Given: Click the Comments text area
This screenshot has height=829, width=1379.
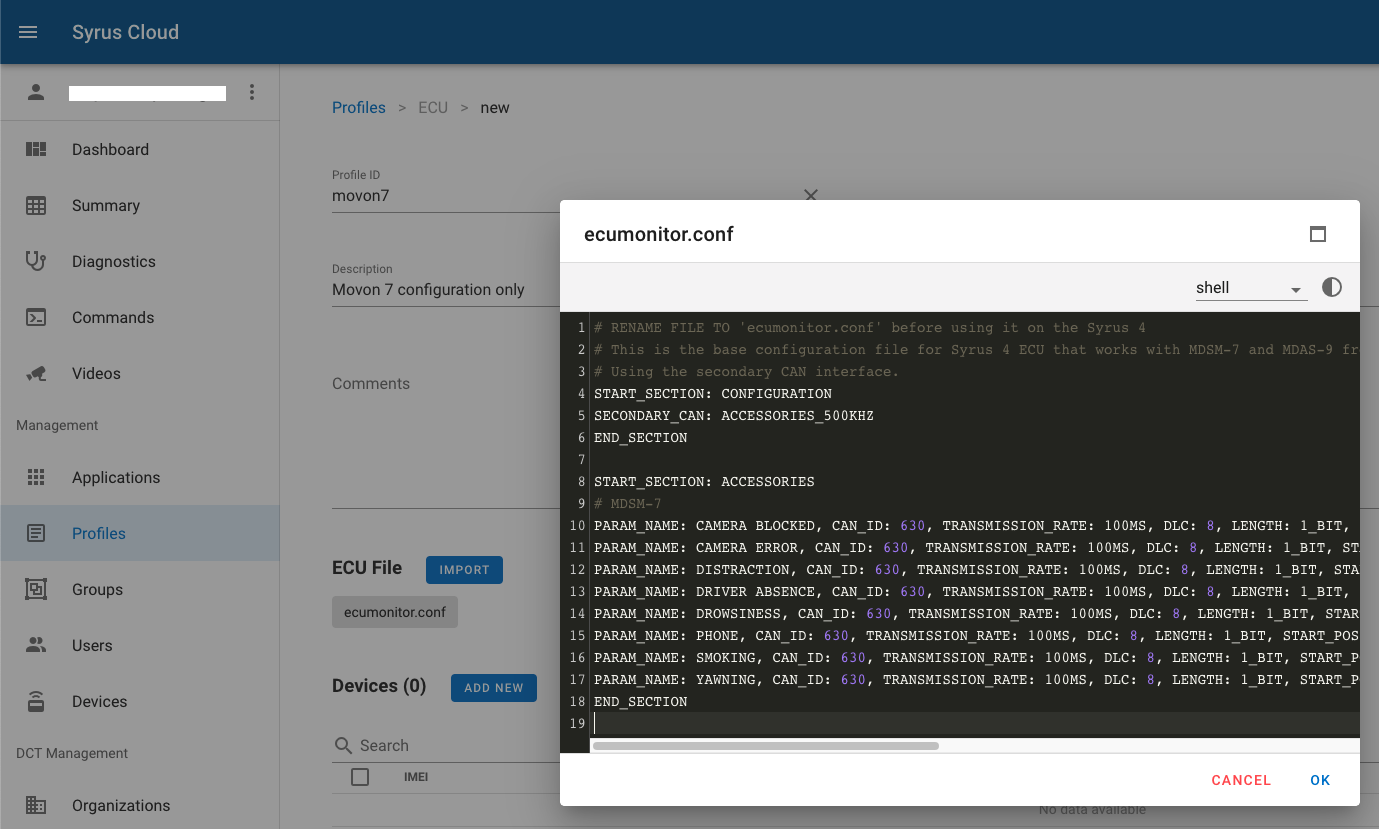Looking at the screenshot, I should (446, 440).
